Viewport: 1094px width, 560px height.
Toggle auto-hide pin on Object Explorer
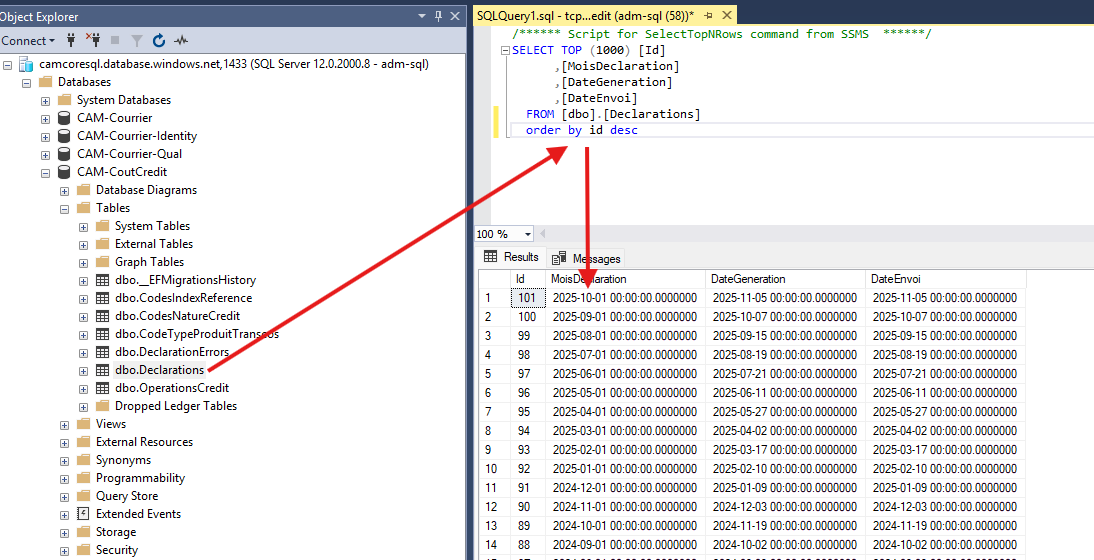coord(438,17)
